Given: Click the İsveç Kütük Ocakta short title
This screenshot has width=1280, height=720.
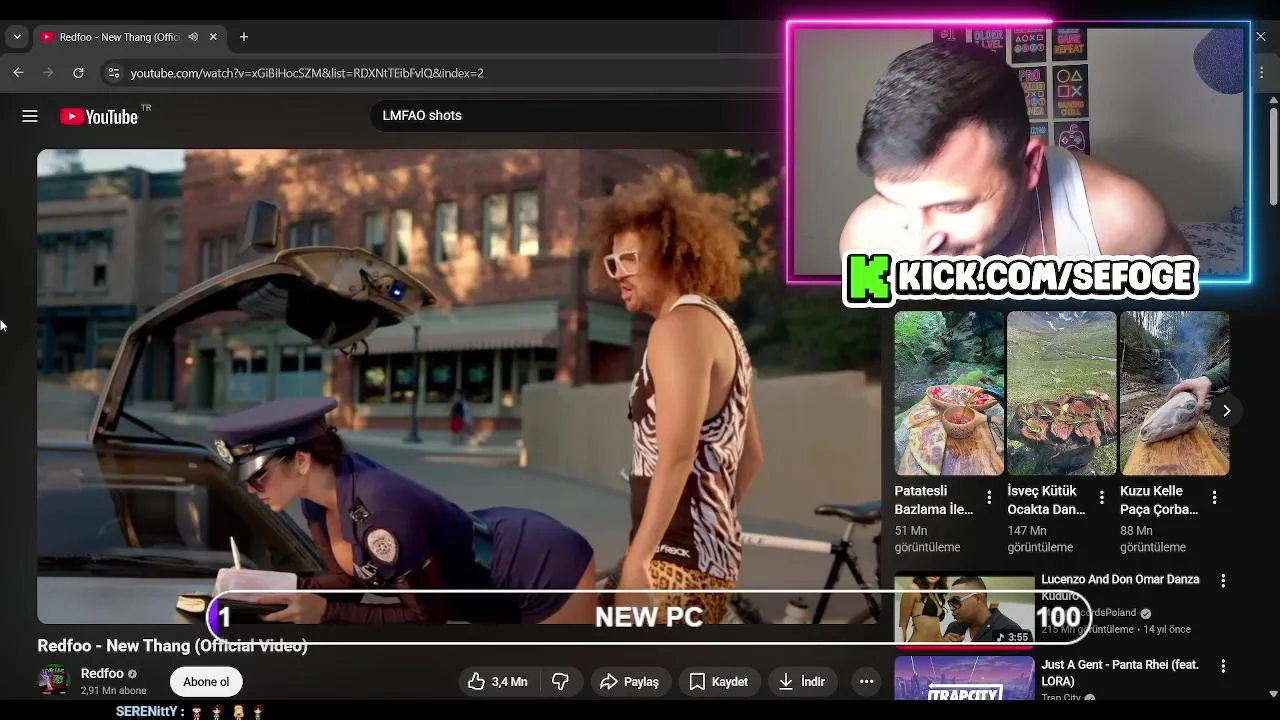Looking at the screenshot, I should point(1046,500).
